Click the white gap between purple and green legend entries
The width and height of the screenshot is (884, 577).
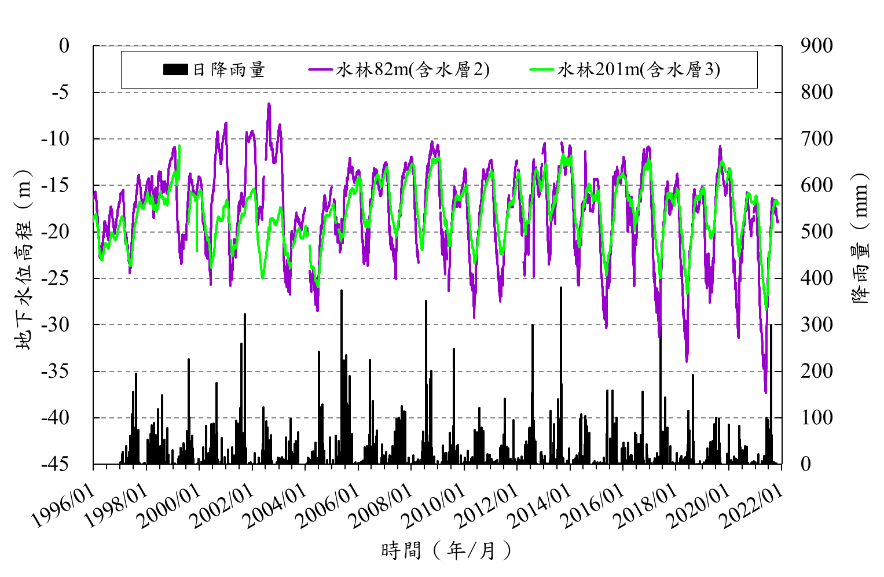point(510,70)
